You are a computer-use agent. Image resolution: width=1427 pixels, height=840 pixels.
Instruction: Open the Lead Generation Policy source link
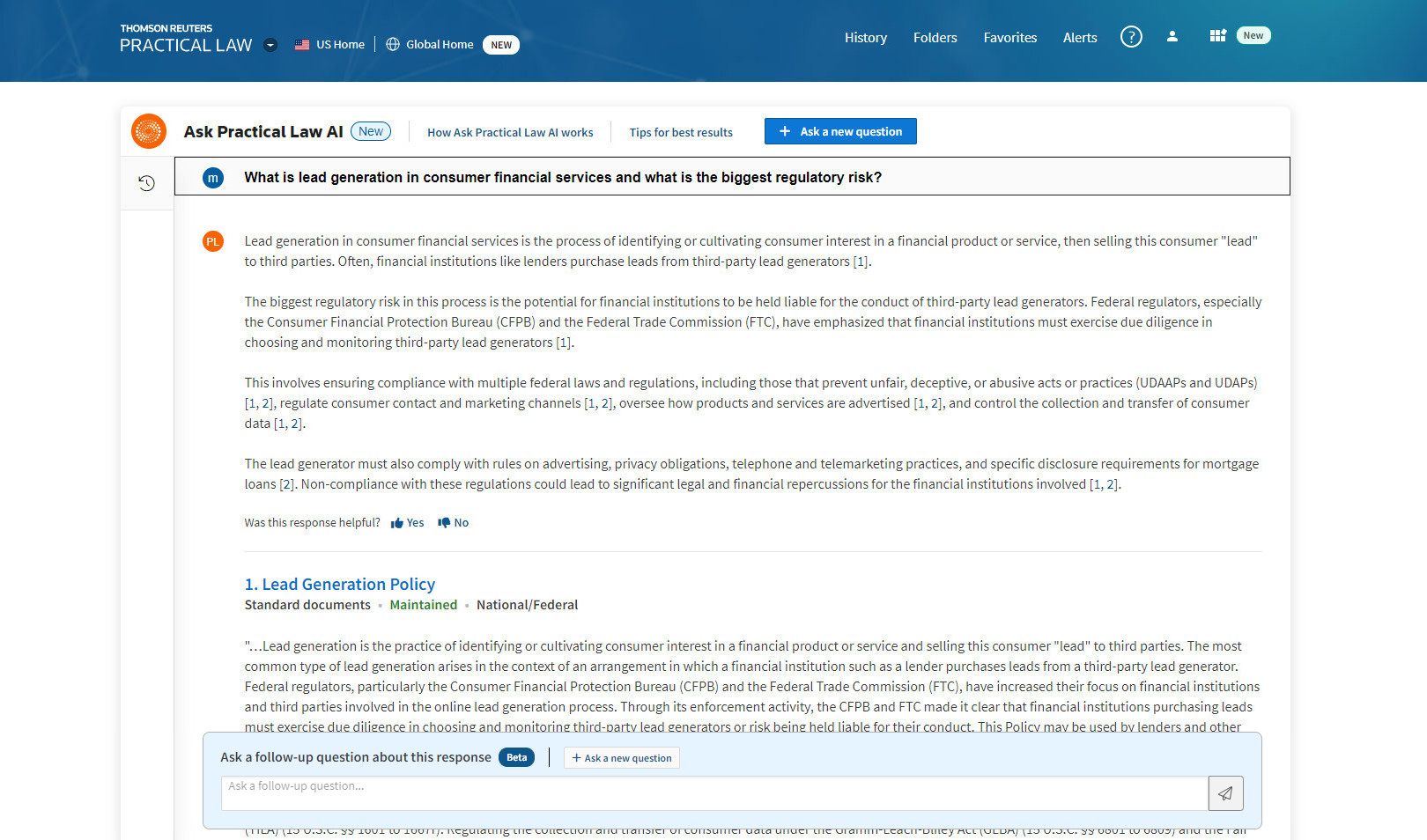tap(340, 584)
